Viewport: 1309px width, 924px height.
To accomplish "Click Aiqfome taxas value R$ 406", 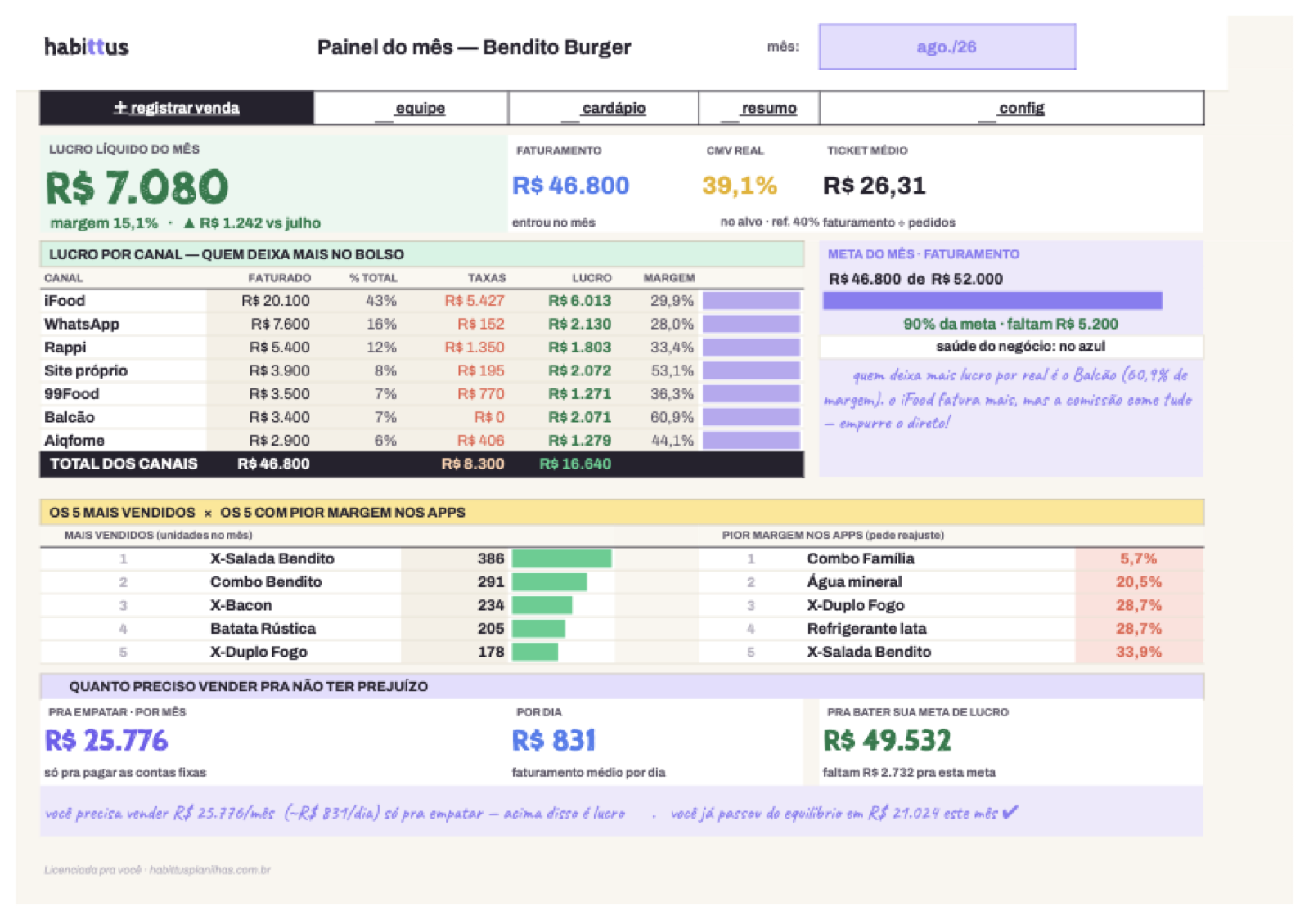I will (481, 441).
